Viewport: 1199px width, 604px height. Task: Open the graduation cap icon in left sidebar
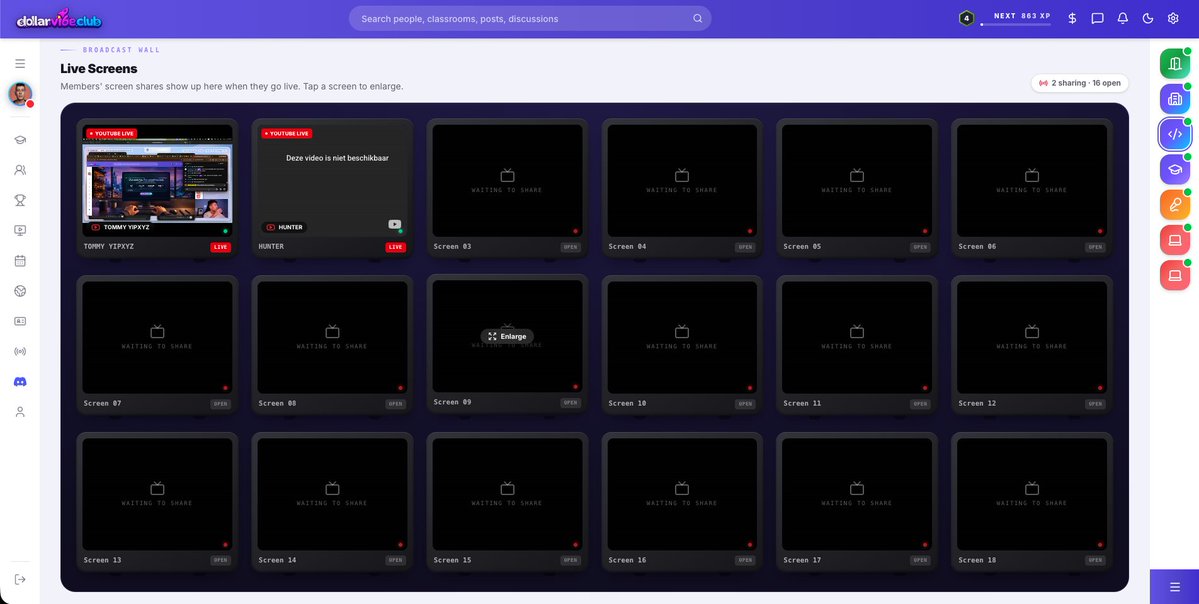pos(20,140)
